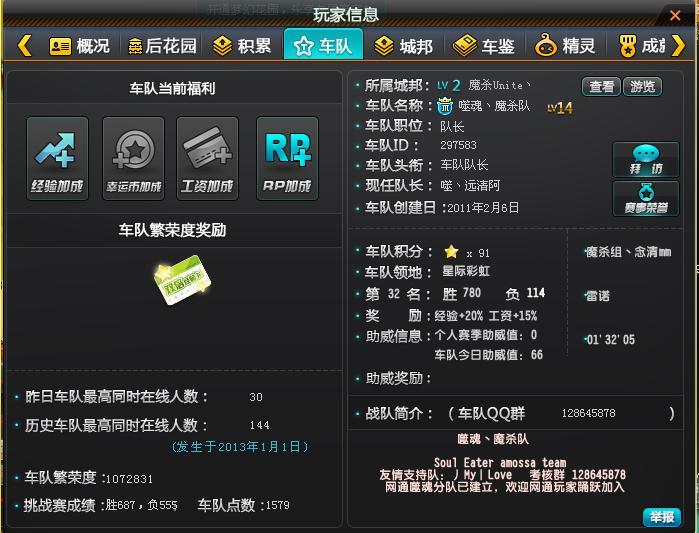Open the 车鉴 car catalog tab

pos(485,46)
